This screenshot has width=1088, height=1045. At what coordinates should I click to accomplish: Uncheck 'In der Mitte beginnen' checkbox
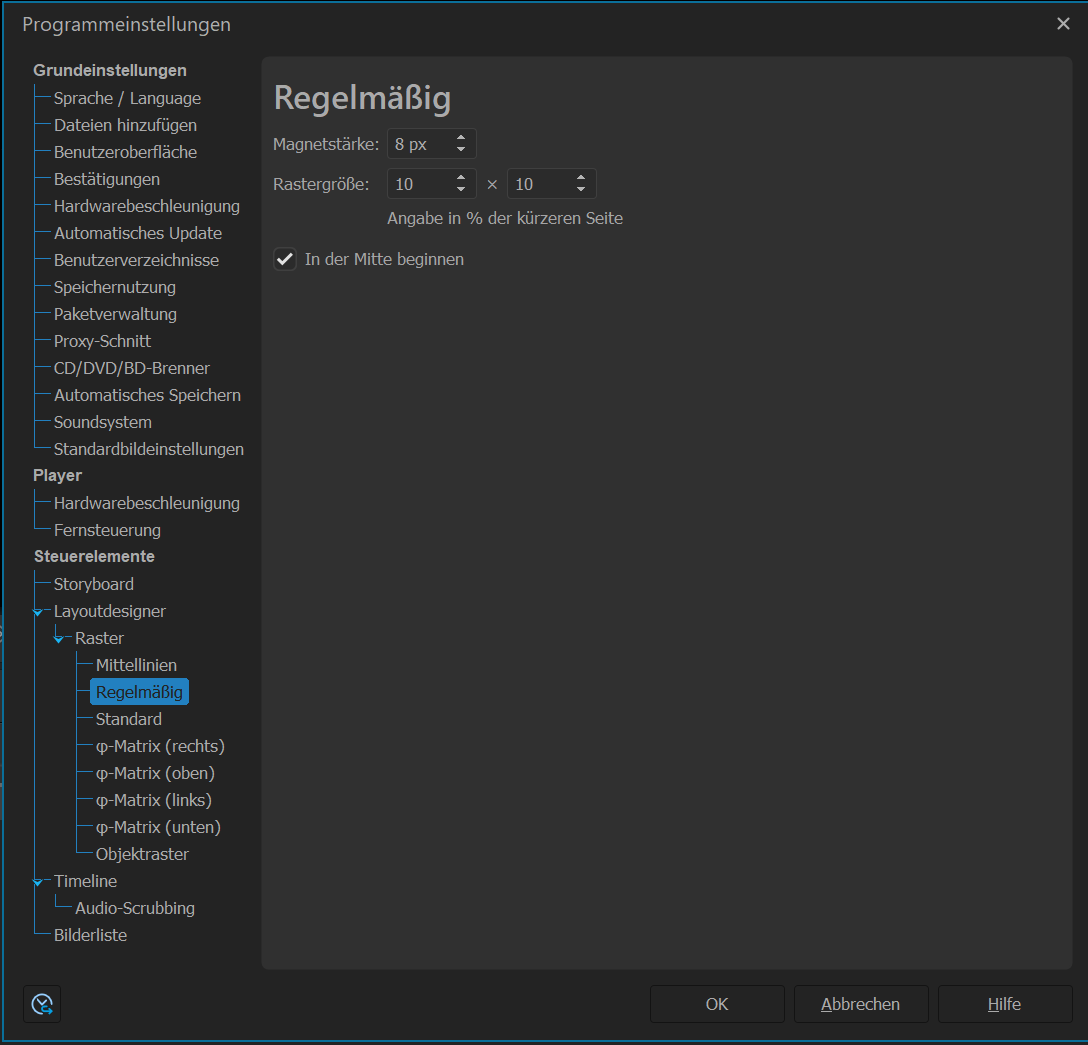click(x=286, y=259)
